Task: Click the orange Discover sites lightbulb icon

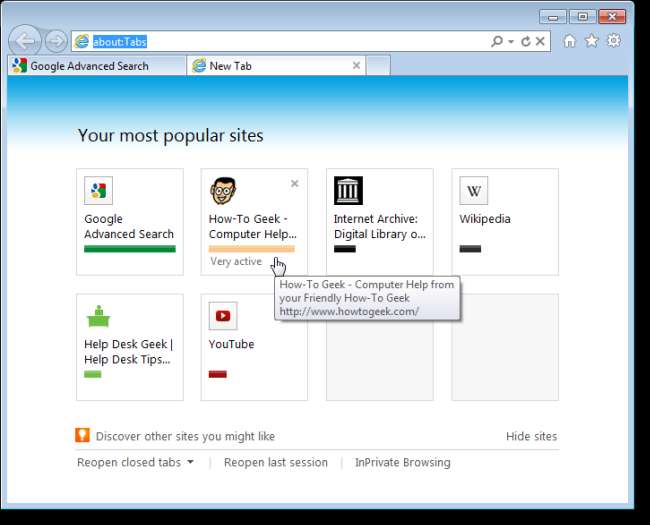Action: 82,435
